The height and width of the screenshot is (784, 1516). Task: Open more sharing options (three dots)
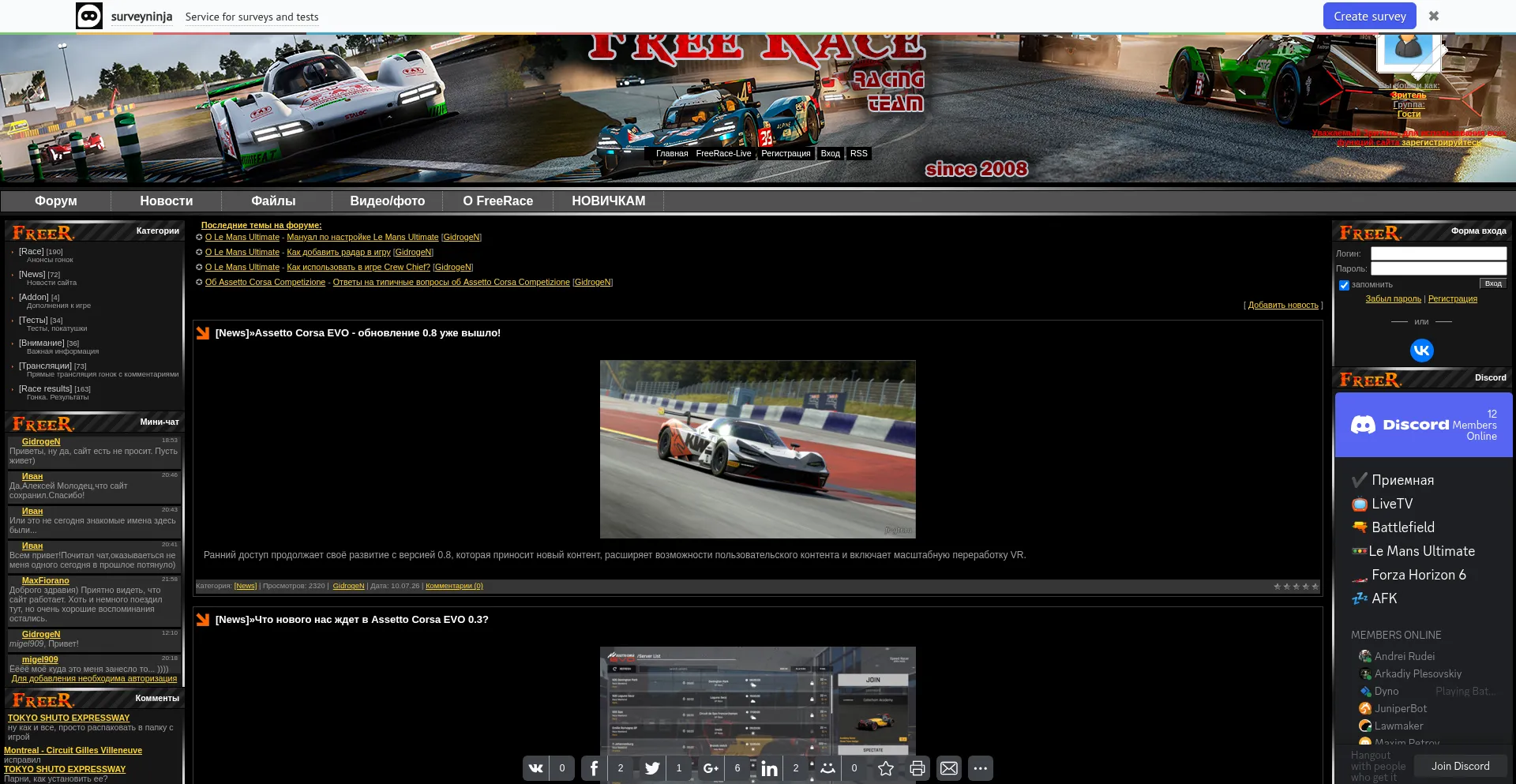[981, 768]
